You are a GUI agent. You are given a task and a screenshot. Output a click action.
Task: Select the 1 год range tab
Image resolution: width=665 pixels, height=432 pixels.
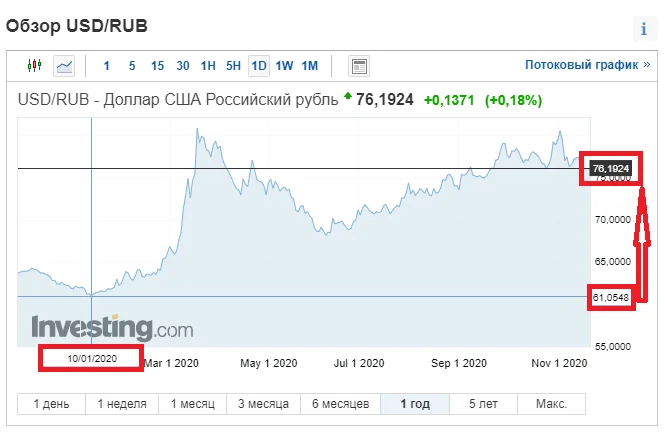417,404
